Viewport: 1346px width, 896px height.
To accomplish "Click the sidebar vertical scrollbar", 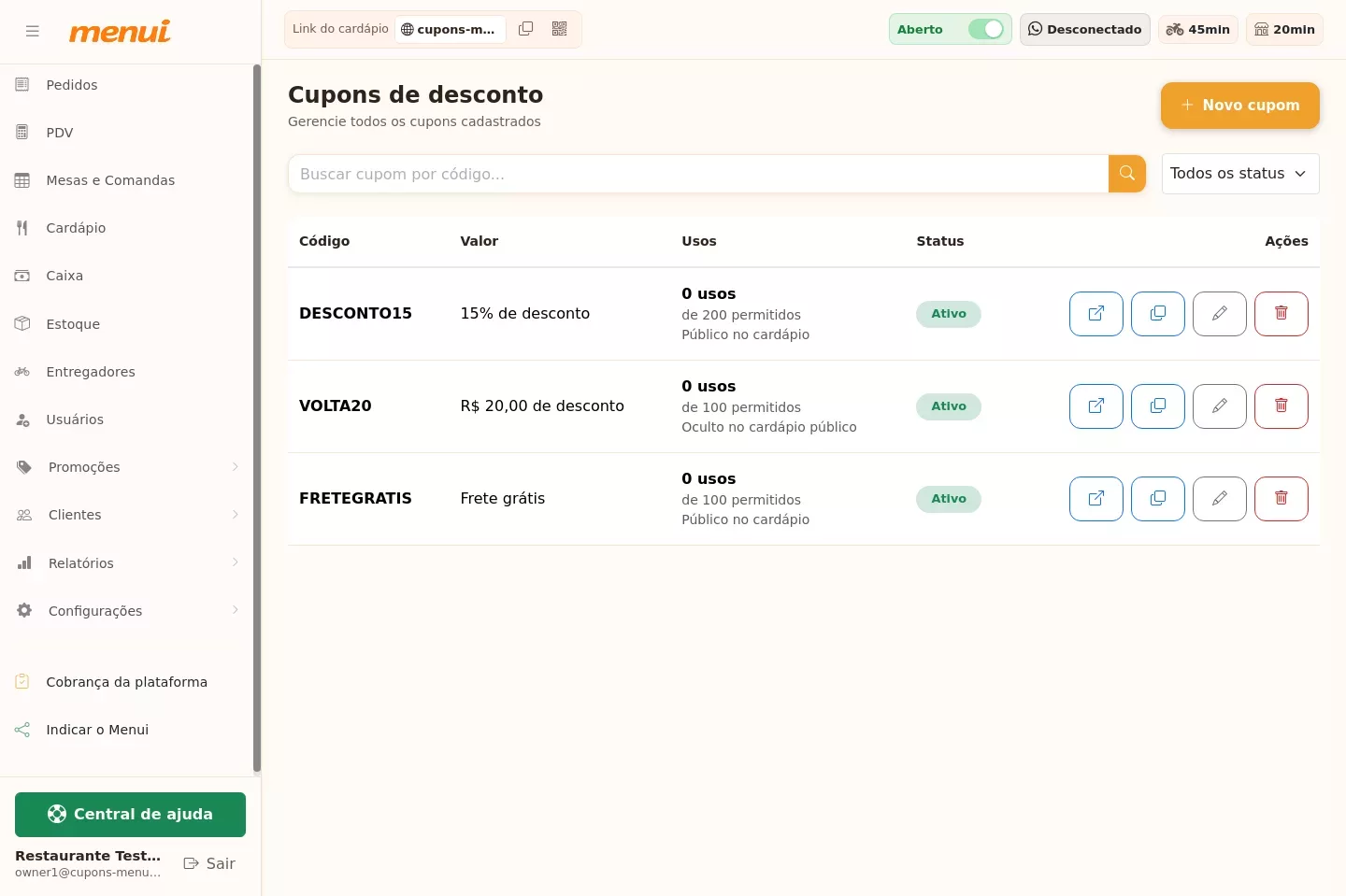I will coord(257,419).
